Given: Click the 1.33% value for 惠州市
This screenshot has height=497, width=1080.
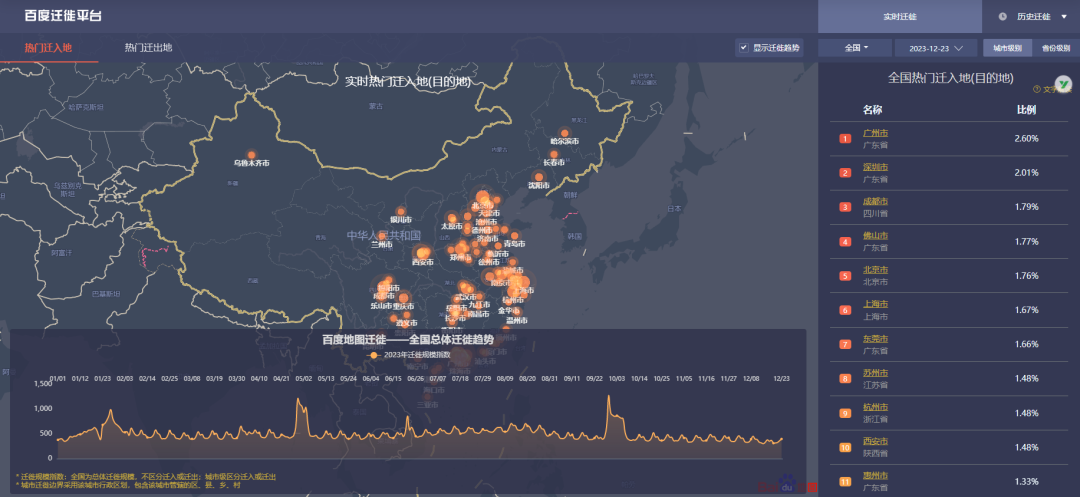Looking at the screenshot, I should (x=1026, y=481).
